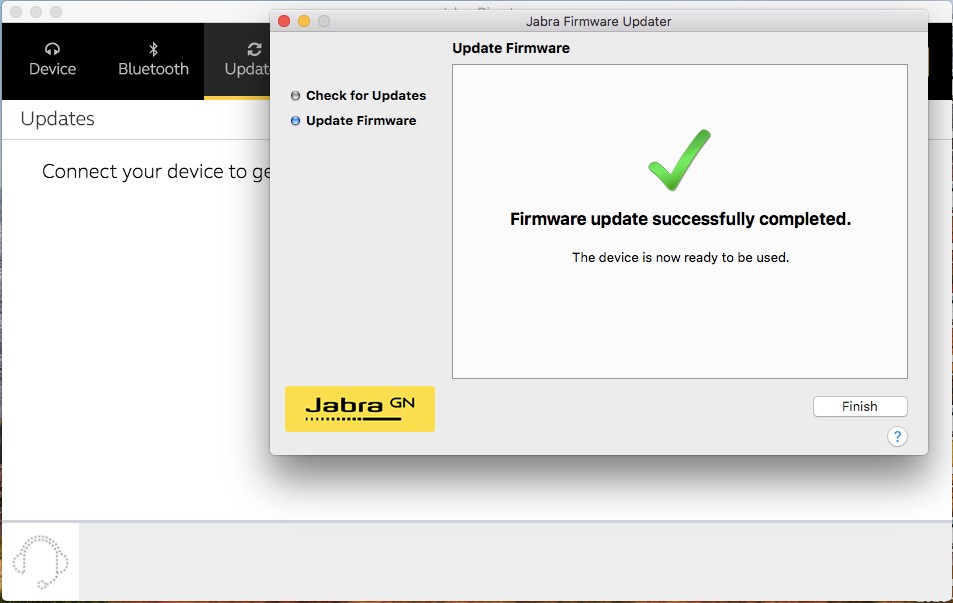953x603 pixels.
Task: Select the Check for Updates step
Action: [359, 95]
